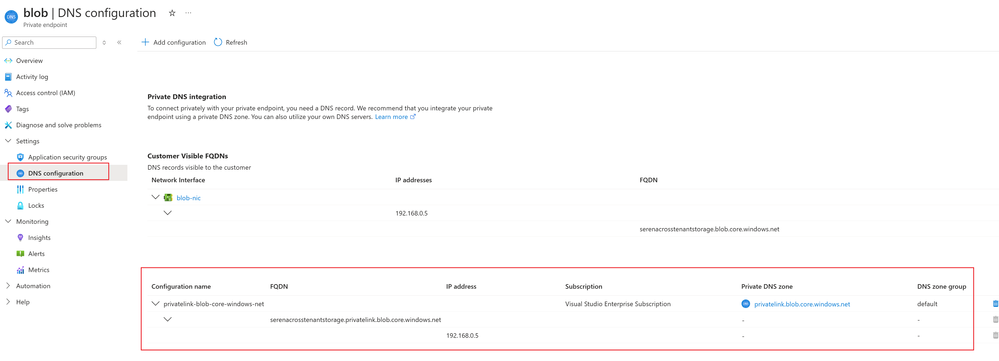Open privatelink.blob.core.windows.net DNS zone link
Image resolution: width=999 pixels, height=361 pixels.
tap(802, 304)
